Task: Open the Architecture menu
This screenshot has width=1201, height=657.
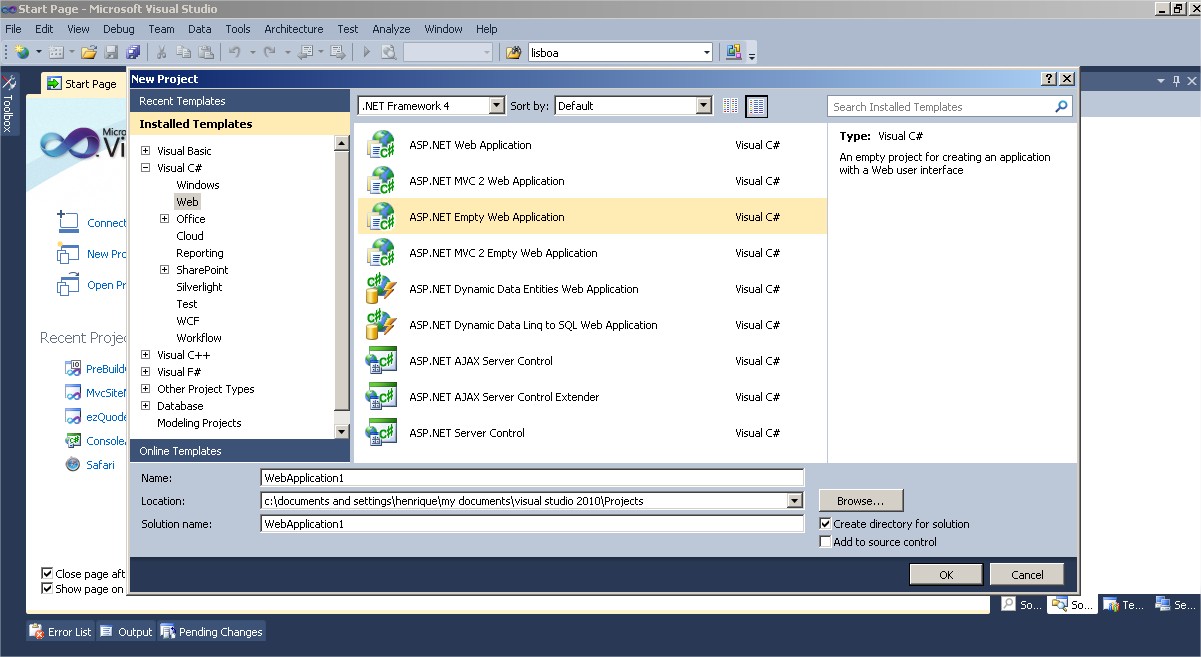Action: click(x=294, y=29)
